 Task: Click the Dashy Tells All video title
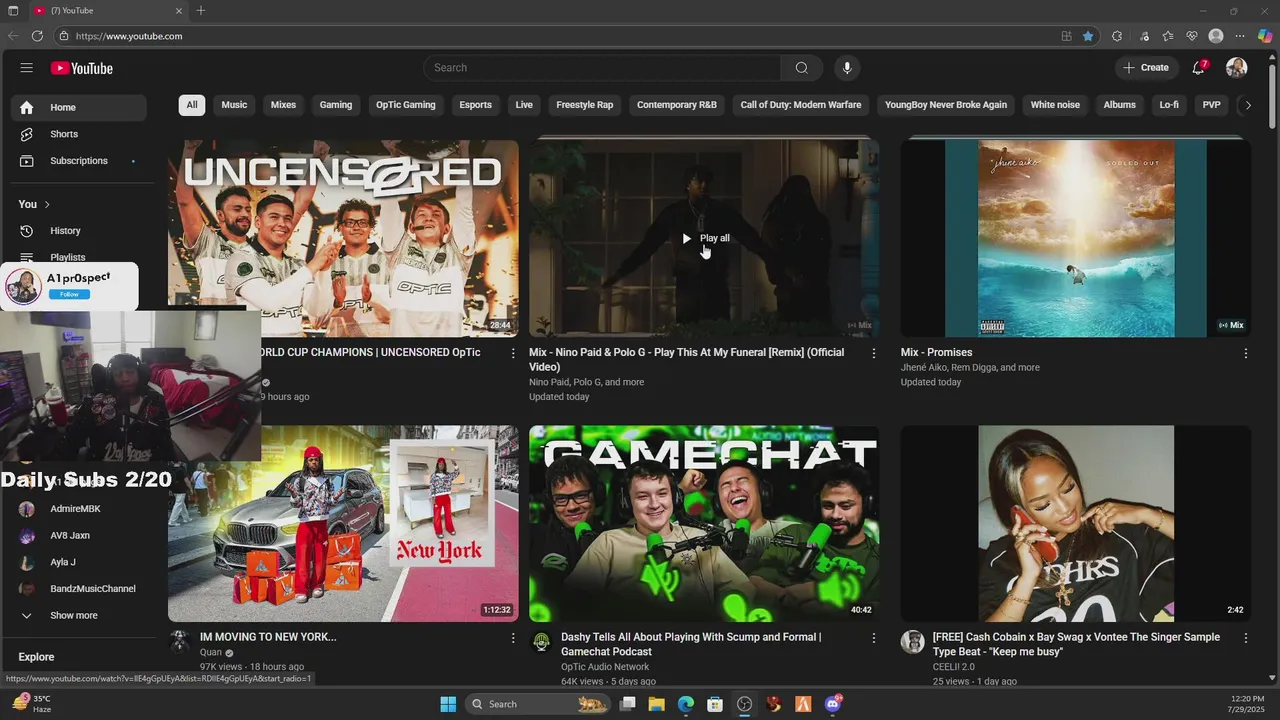tap(691, 645)
